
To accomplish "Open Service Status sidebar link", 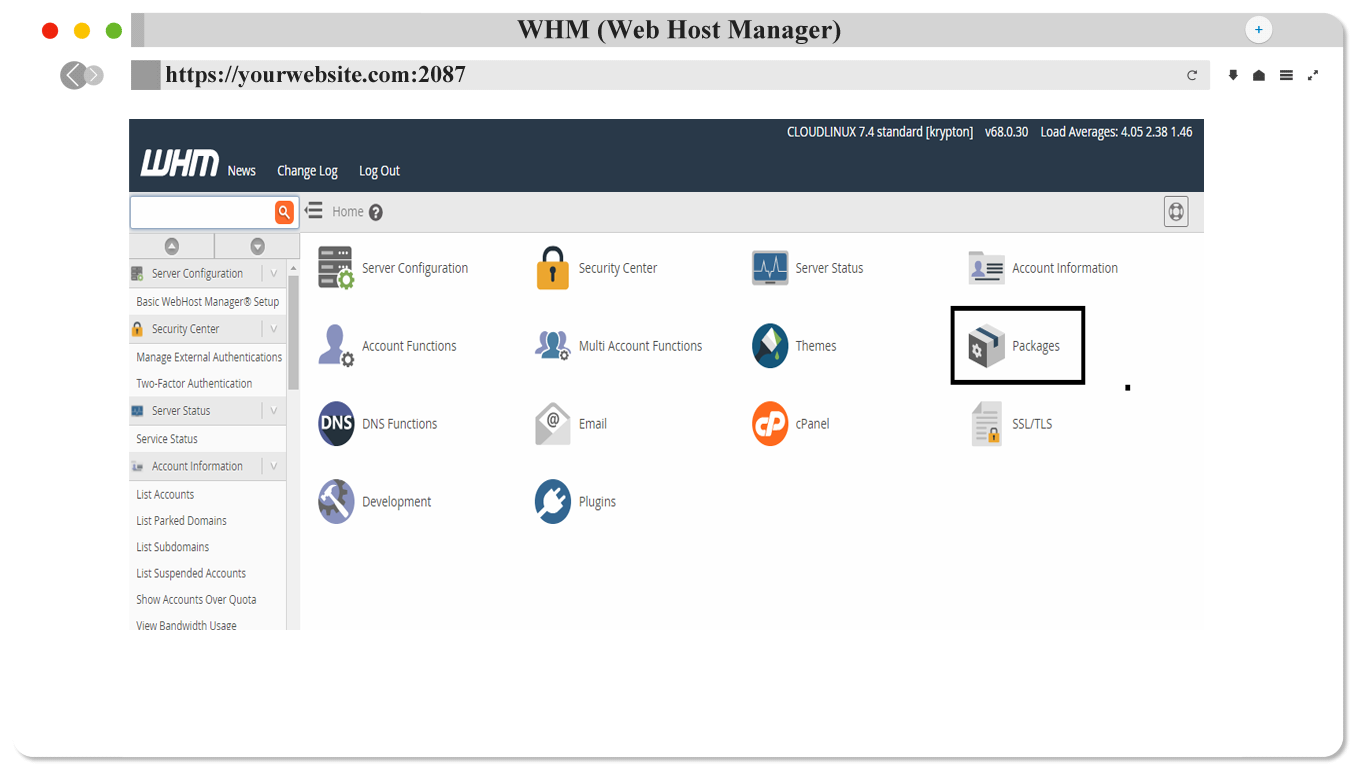I will [x=167, y=439].
